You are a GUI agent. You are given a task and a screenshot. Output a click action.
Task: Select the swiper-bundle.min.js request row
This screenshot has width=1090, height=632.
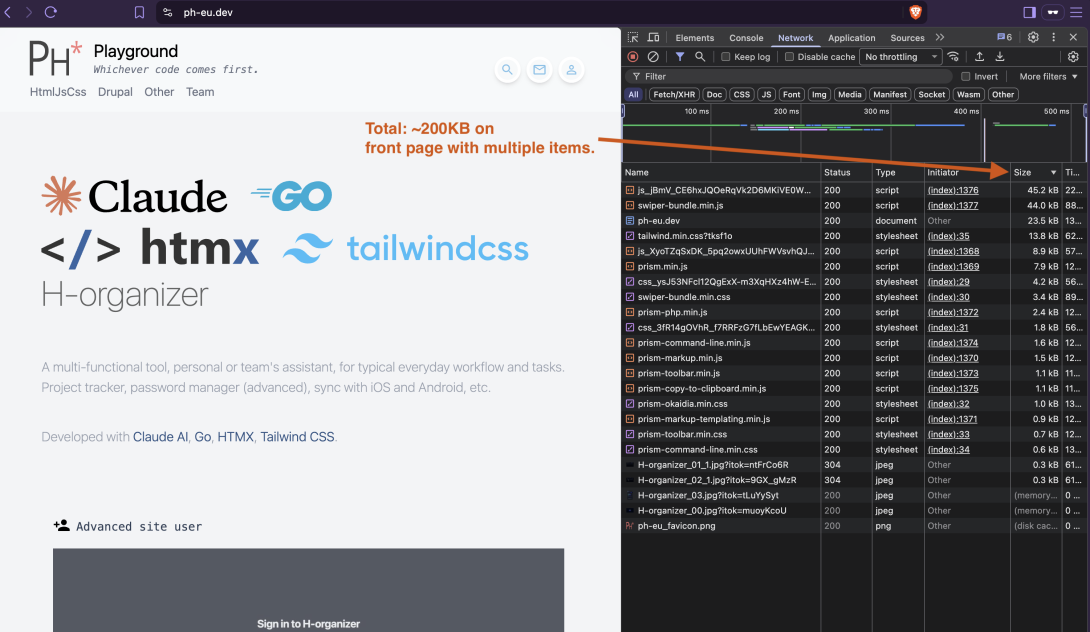[x=855, y=205]
